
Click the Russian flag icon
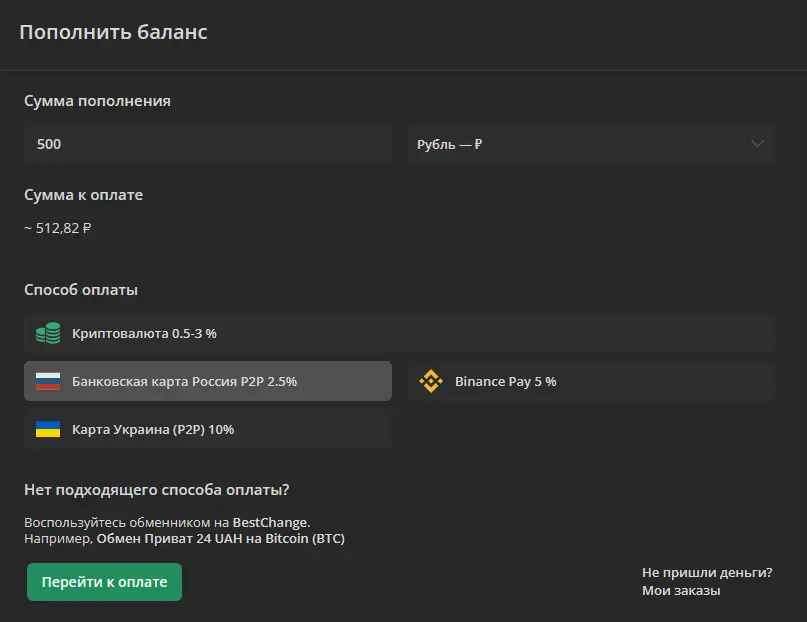[x=48, y=381]
